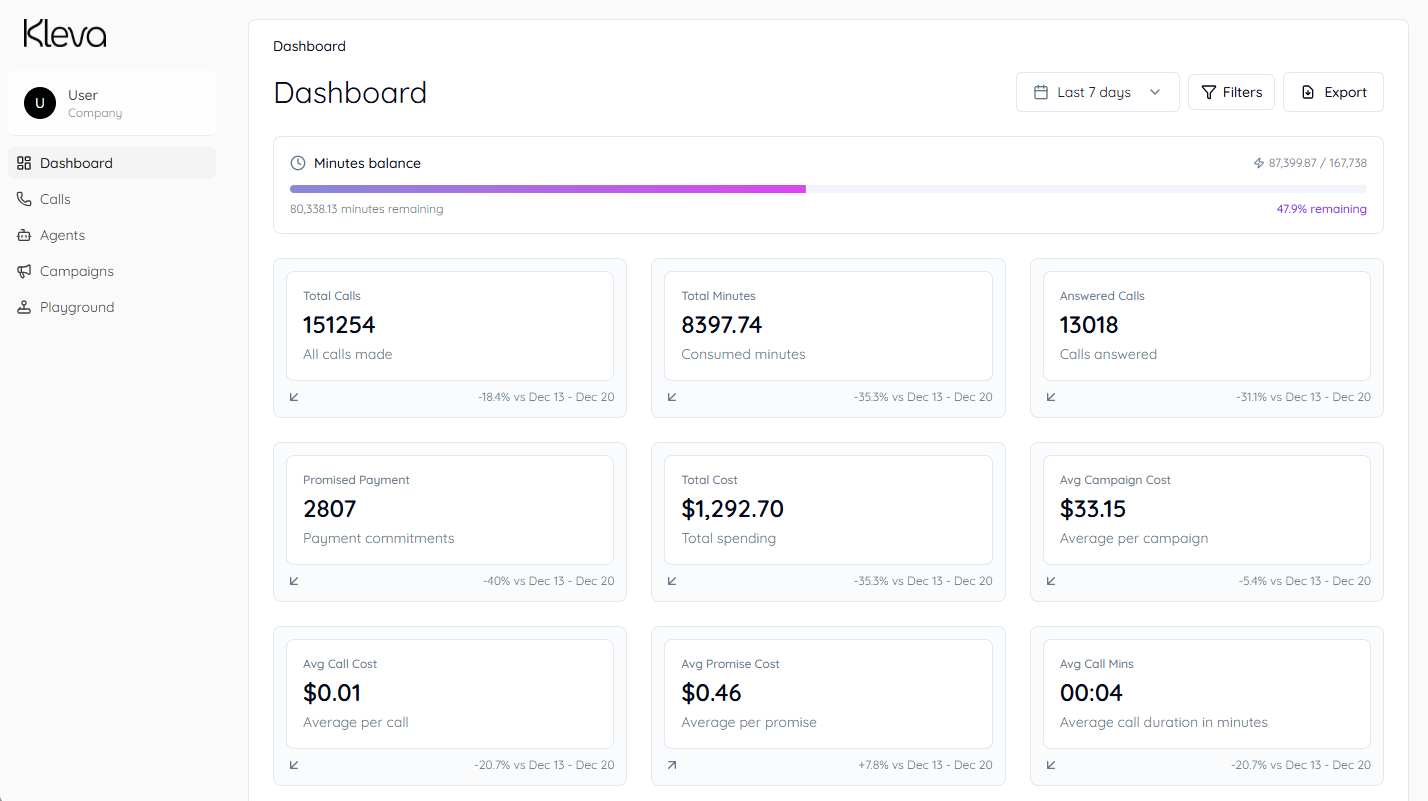Click the Dashboard breadcrumb link
This screenshot has width=1428, height=801.
[x=309, y=46]
